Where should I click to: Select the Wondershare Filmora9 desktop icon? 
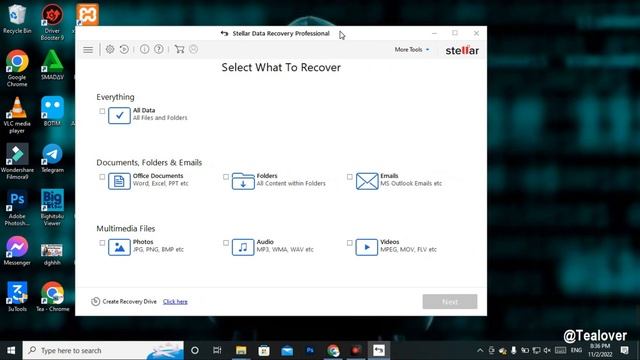click(x=17, y=161)
